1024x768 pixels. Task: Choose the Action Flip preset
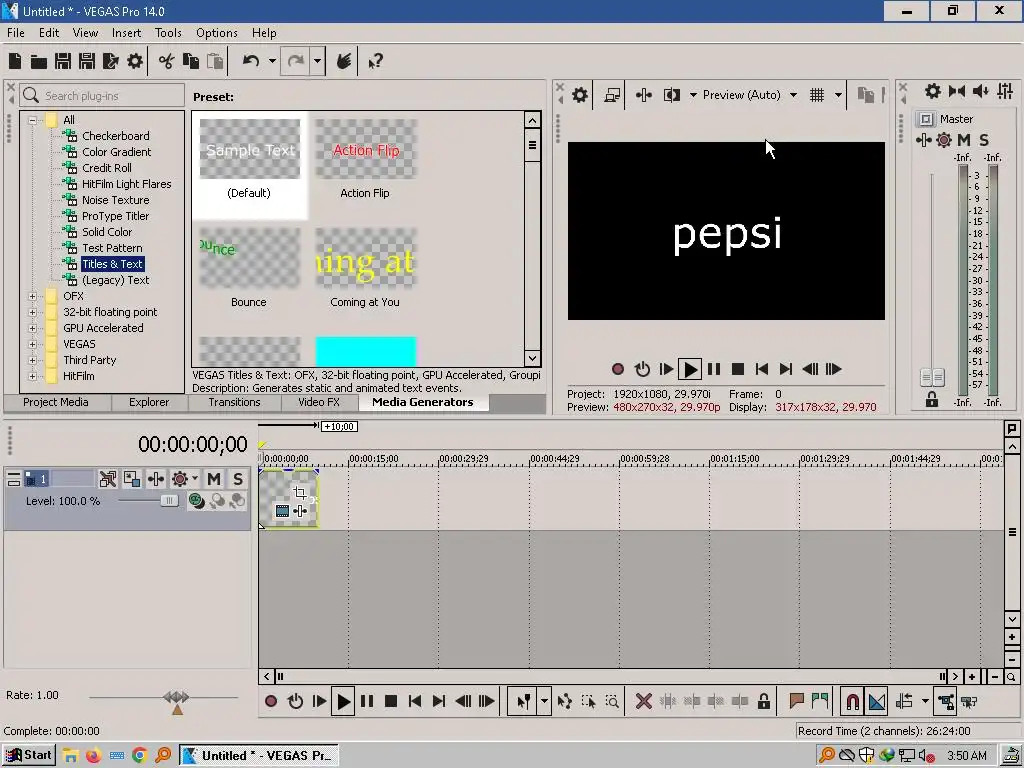click(365, 159)
